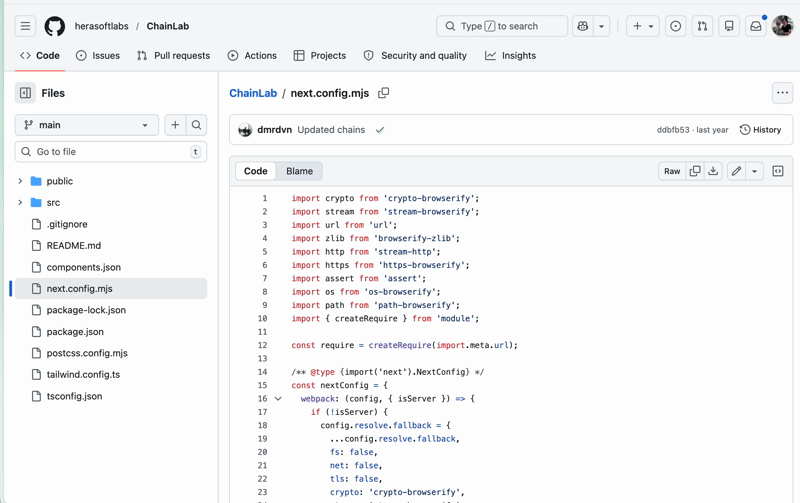Go to the Pull requests tab

tap(173, 56)
